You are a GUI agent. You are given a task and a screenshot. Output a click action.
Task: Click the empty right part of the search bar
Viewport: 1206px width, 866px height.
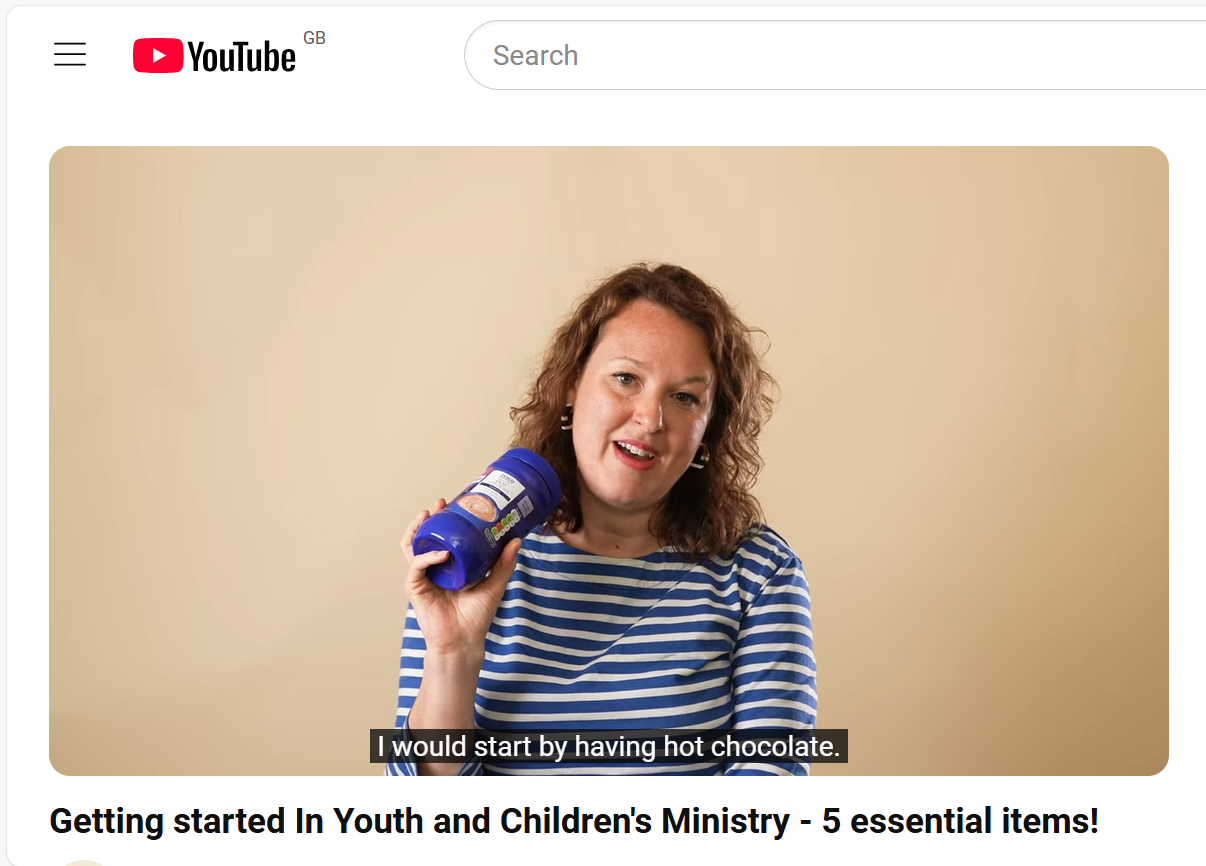point(1000,55)
